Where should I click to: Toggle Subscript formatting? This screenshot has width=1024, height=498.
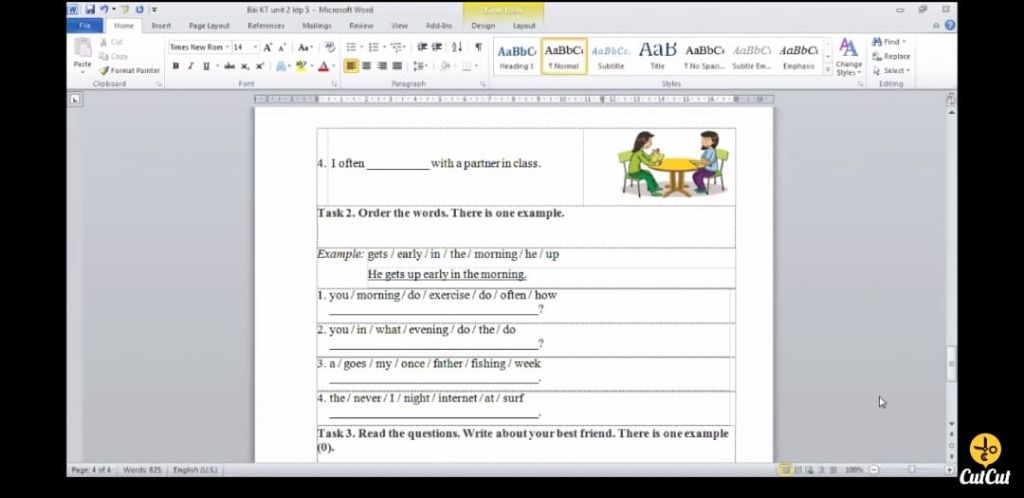point(245,66)
